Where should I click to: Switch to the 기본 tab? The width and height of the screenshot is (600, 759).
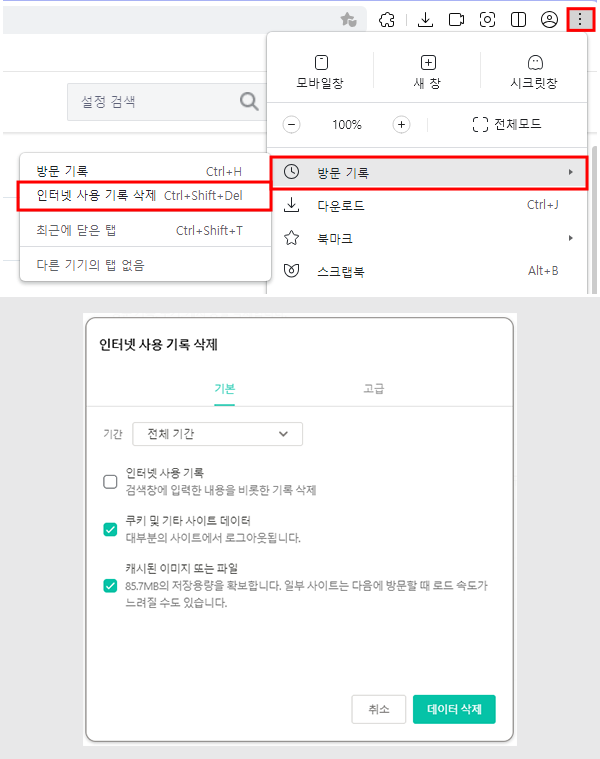(225, 389)
